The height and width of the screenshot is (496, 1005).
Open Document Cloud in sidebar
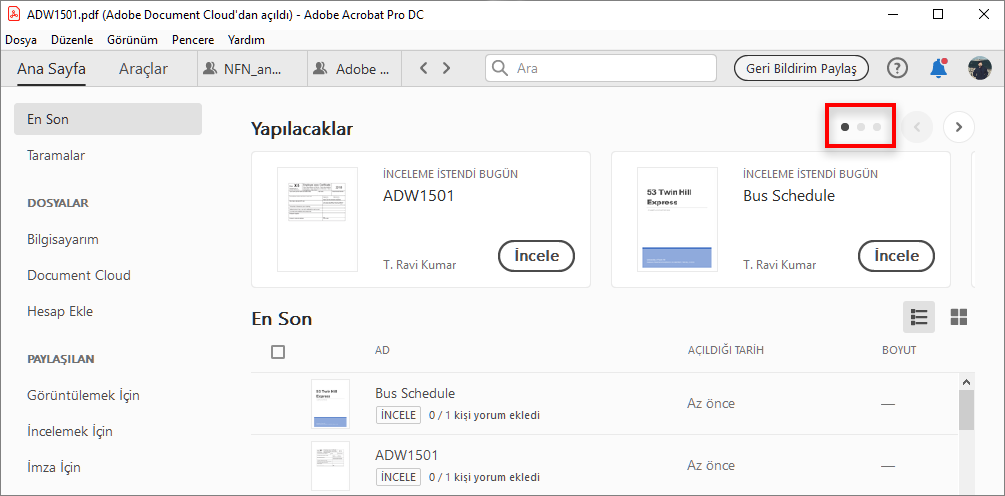[x=79, y=275]
